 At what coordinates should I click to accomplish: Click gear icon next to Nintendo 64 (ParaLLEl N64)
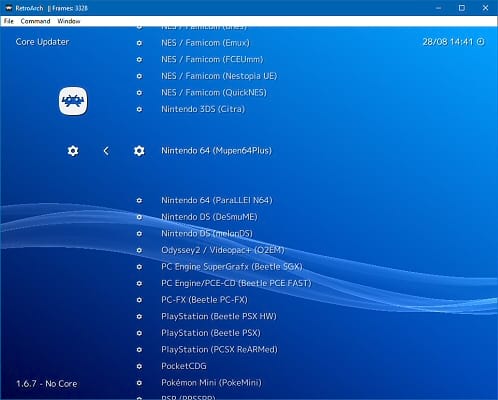[x=139, y=200]
